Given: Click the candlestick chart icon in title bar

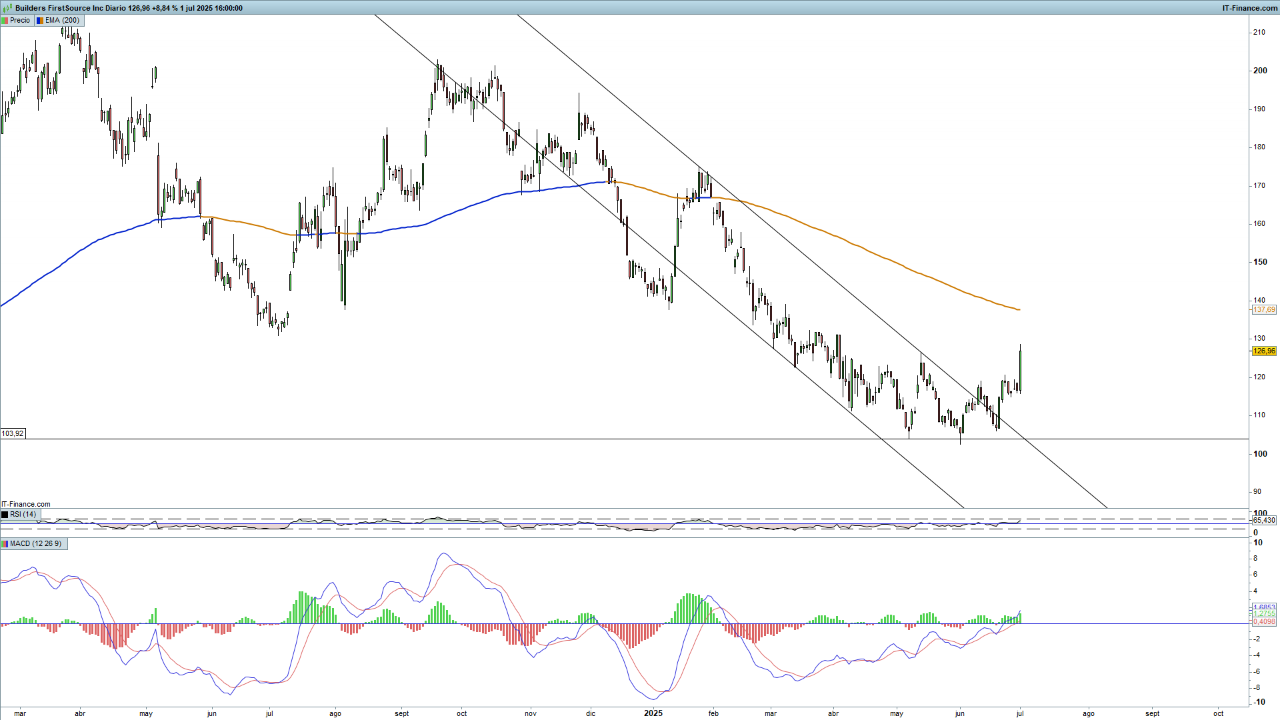Looking at the screenshot, I should (7, 7).
